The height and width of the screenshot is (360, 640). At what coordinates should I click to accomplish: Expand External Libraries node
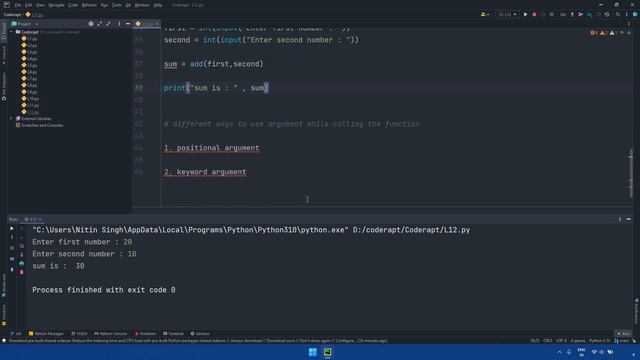12,118
